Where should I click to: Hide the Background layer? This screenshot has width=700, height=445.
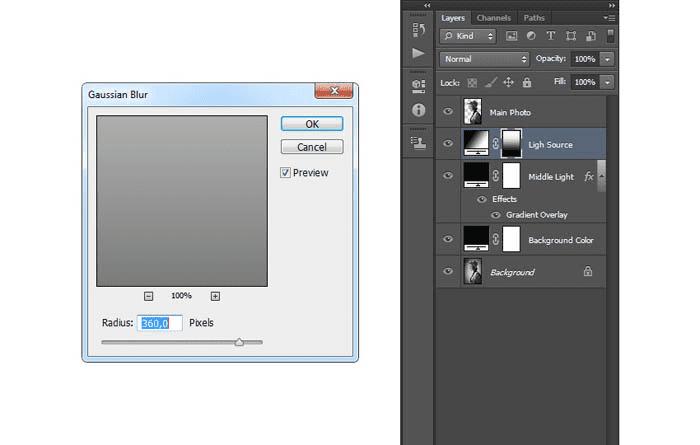point(448,271)
